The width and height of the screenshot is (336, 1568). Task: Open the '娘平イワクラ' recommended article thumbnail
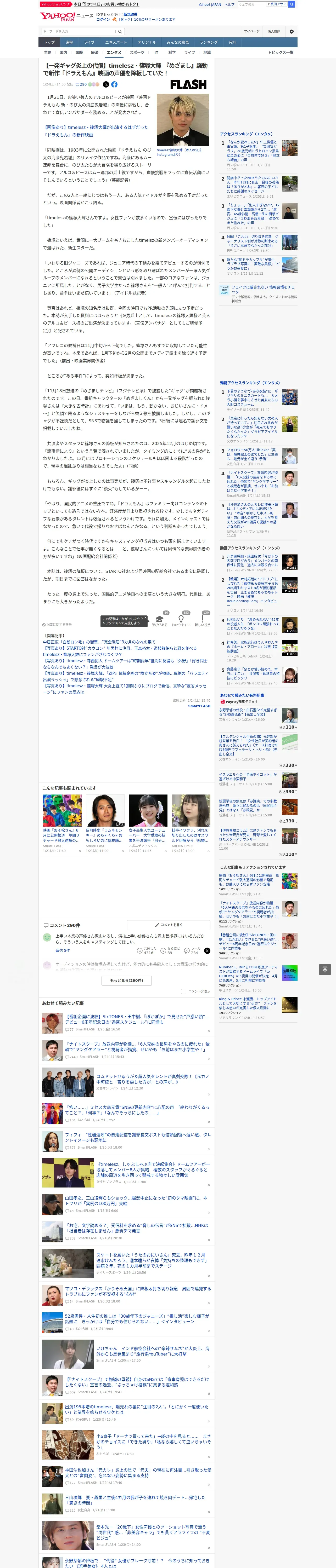point(190,810)
